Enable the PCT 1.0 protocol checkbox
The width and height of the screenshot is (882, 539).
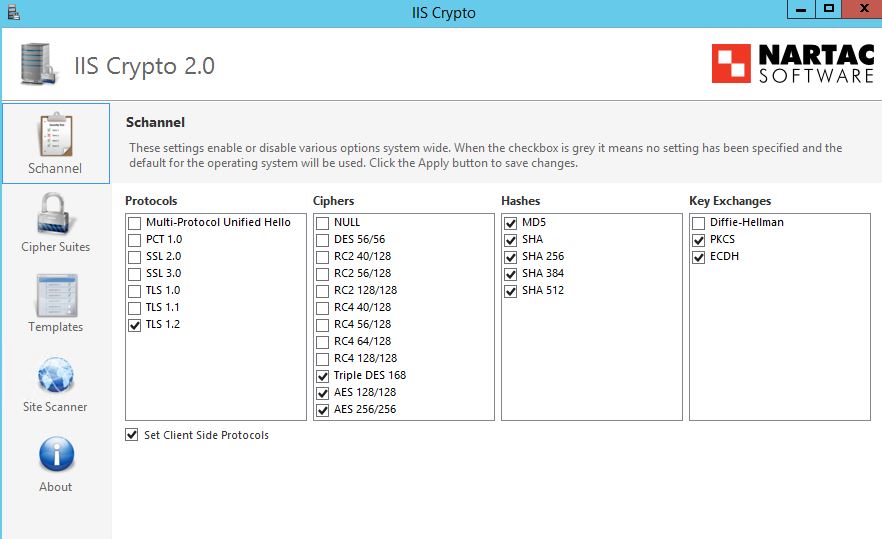[134, 240]
